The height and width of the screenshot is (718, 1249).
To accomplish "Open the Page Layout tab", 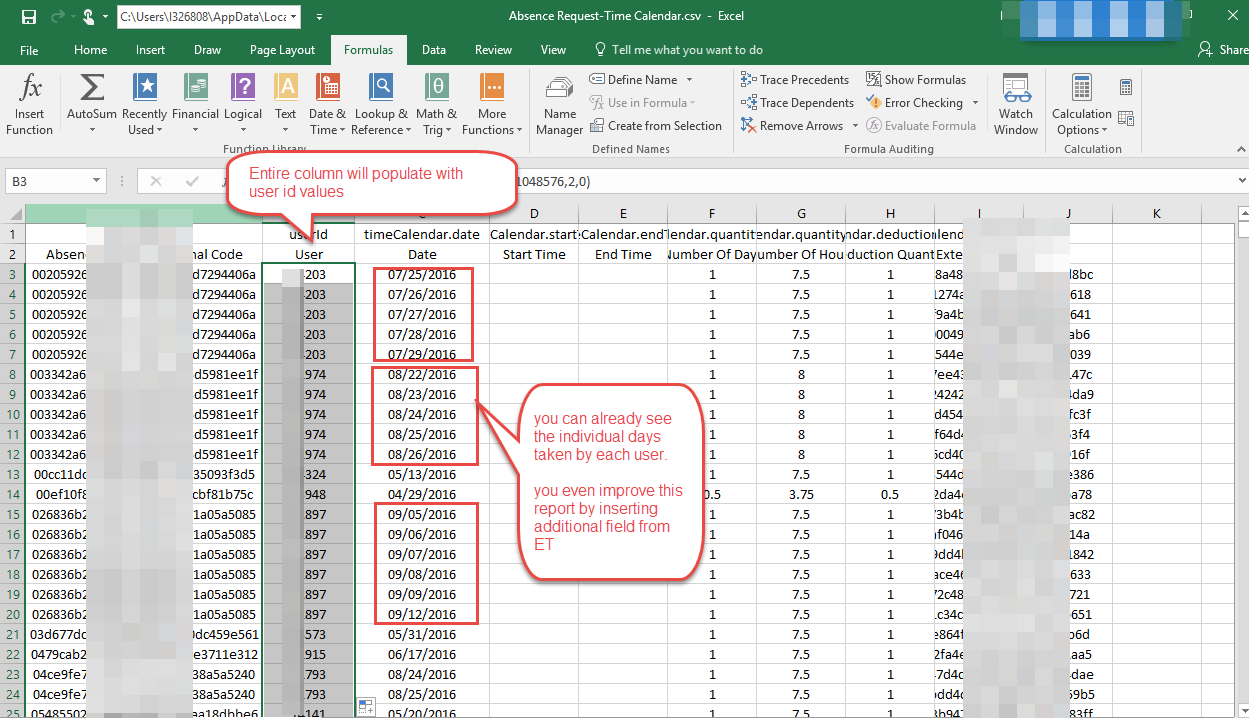I will point(282,50).
